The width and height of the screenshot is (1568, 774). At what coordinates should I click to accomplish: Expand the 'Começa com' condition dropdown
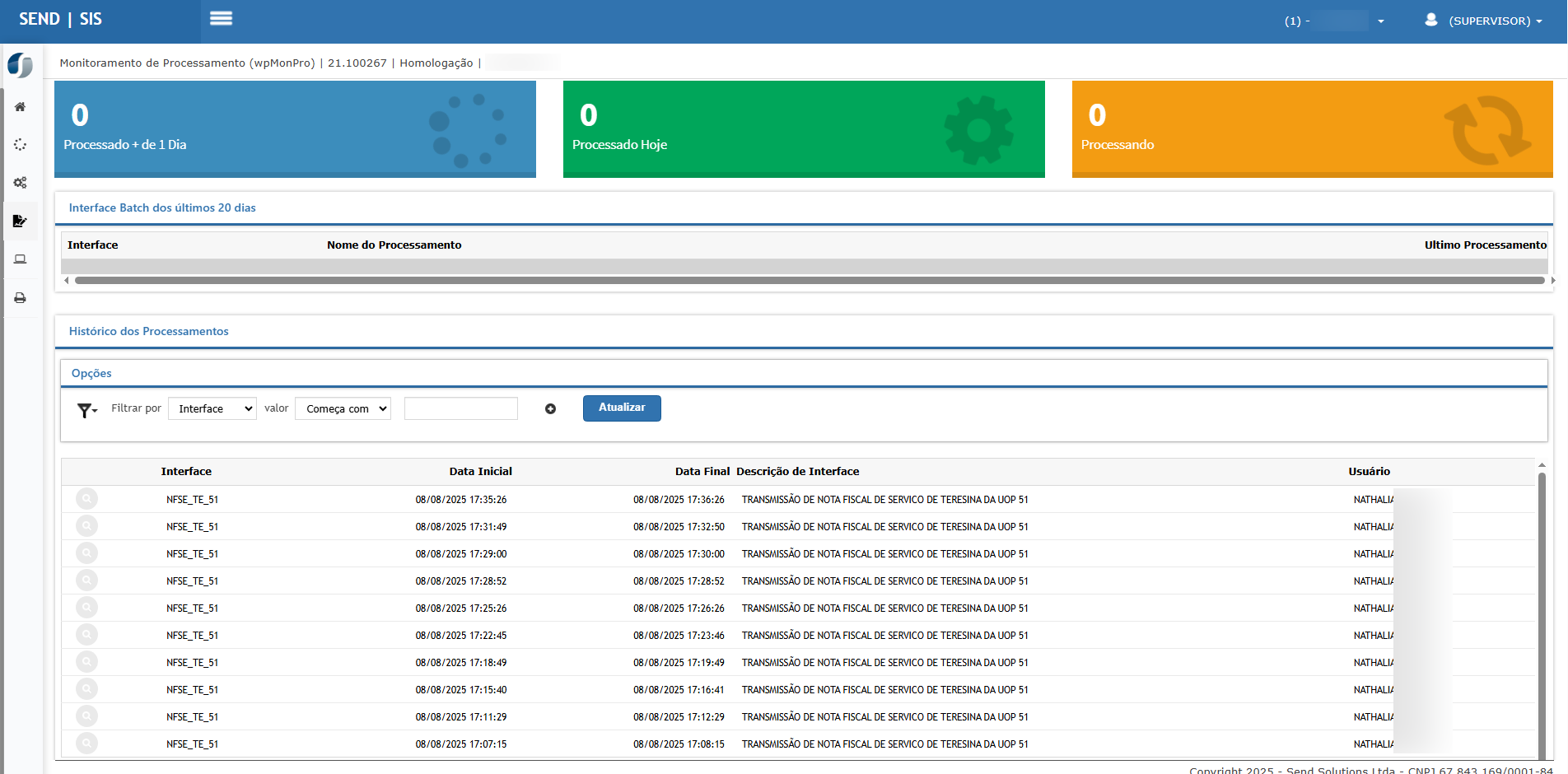pyautogui.click(x=343, y=408)
